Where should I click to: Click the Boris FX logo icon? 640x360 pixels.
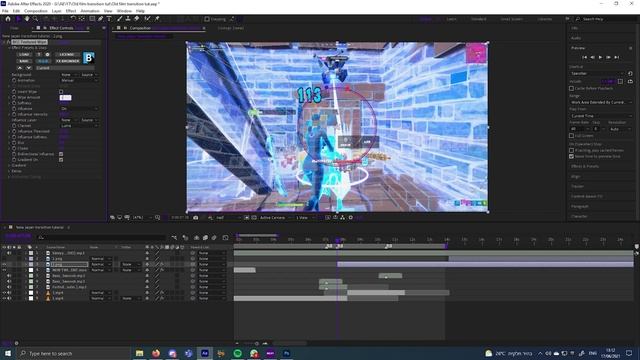89,58
